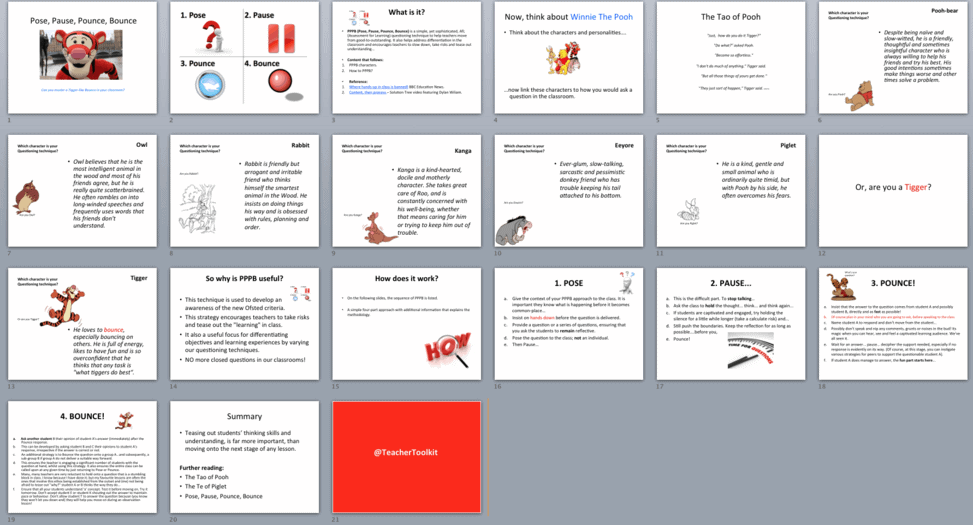Select the Owl character slide

tap(82, 191)
